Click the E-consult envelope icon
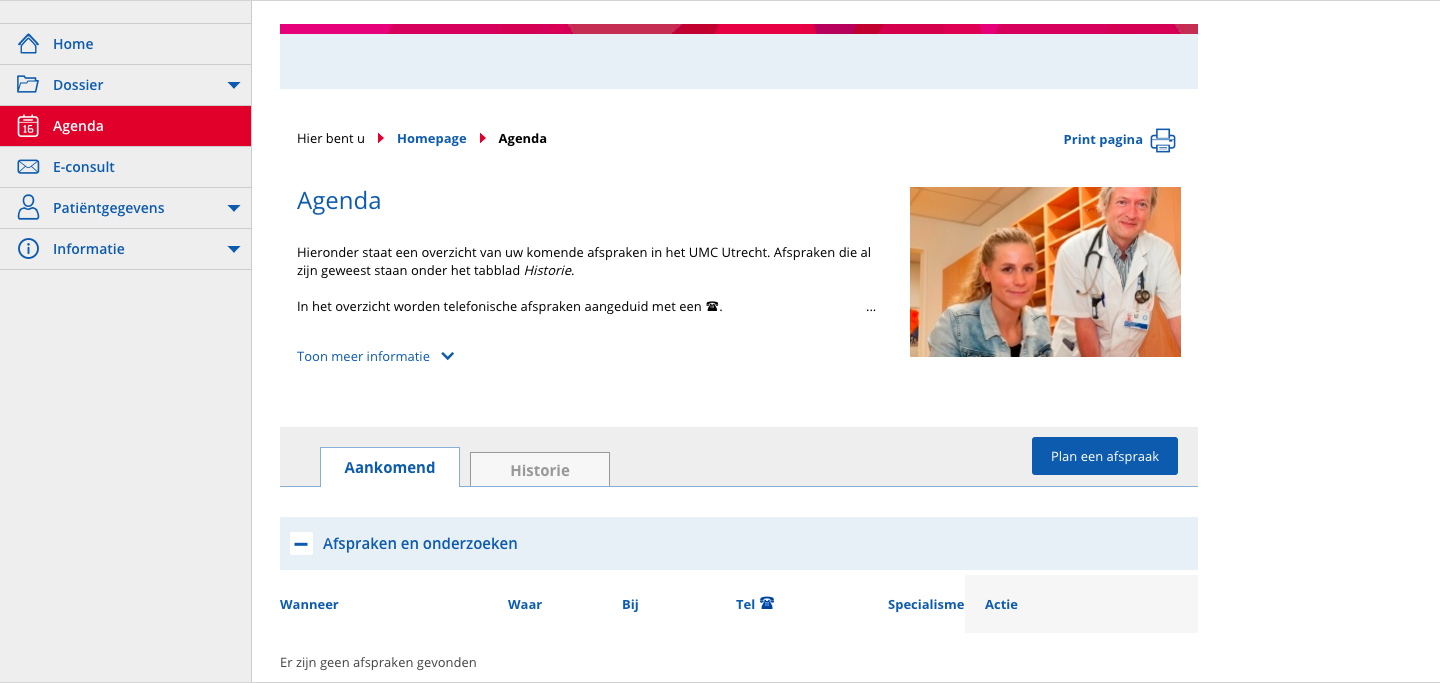1440x683 pixels. click(x=28, y=167)
